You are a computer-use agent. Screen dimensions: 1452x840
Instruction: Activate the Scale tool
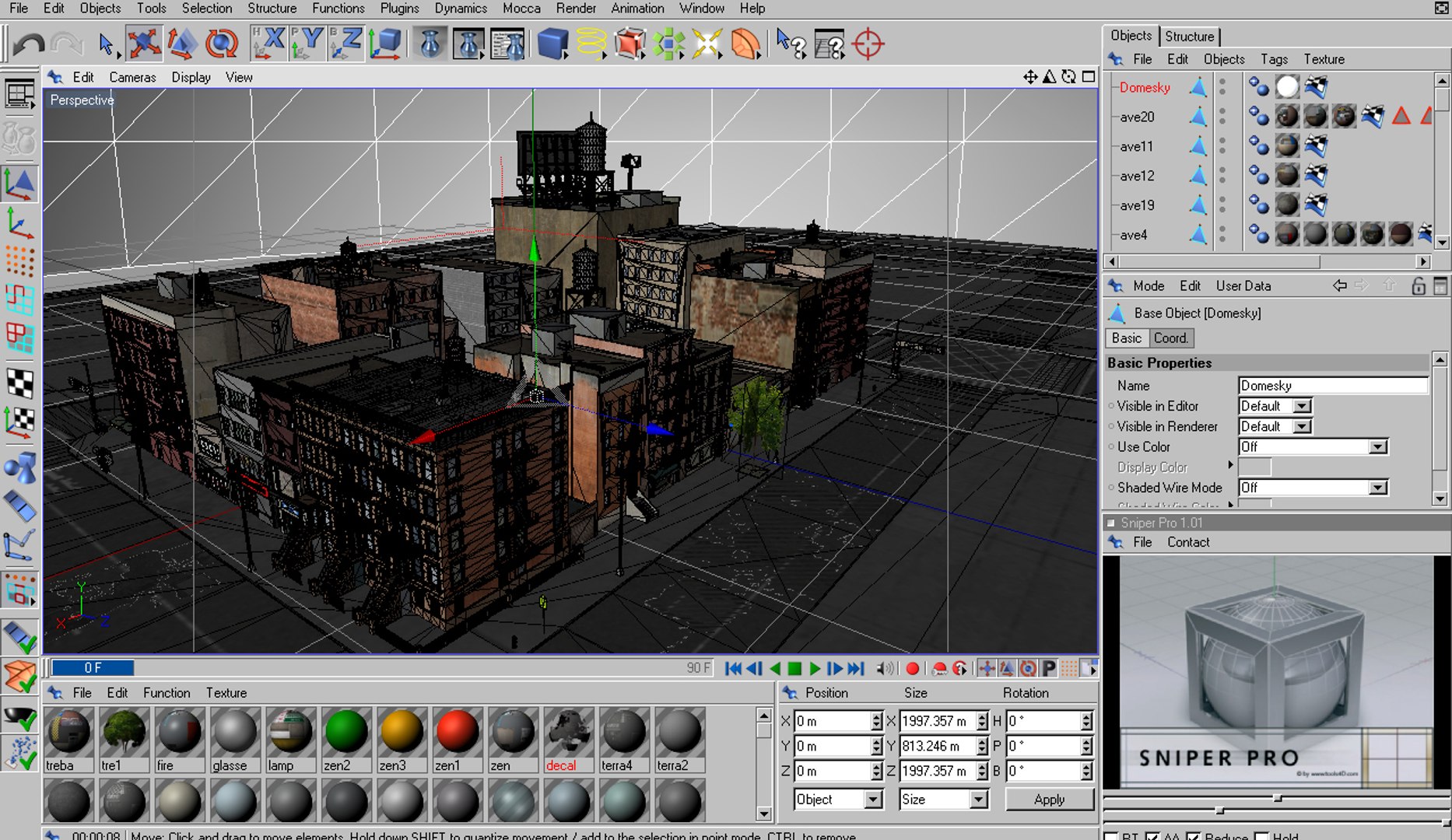[183, 44]
